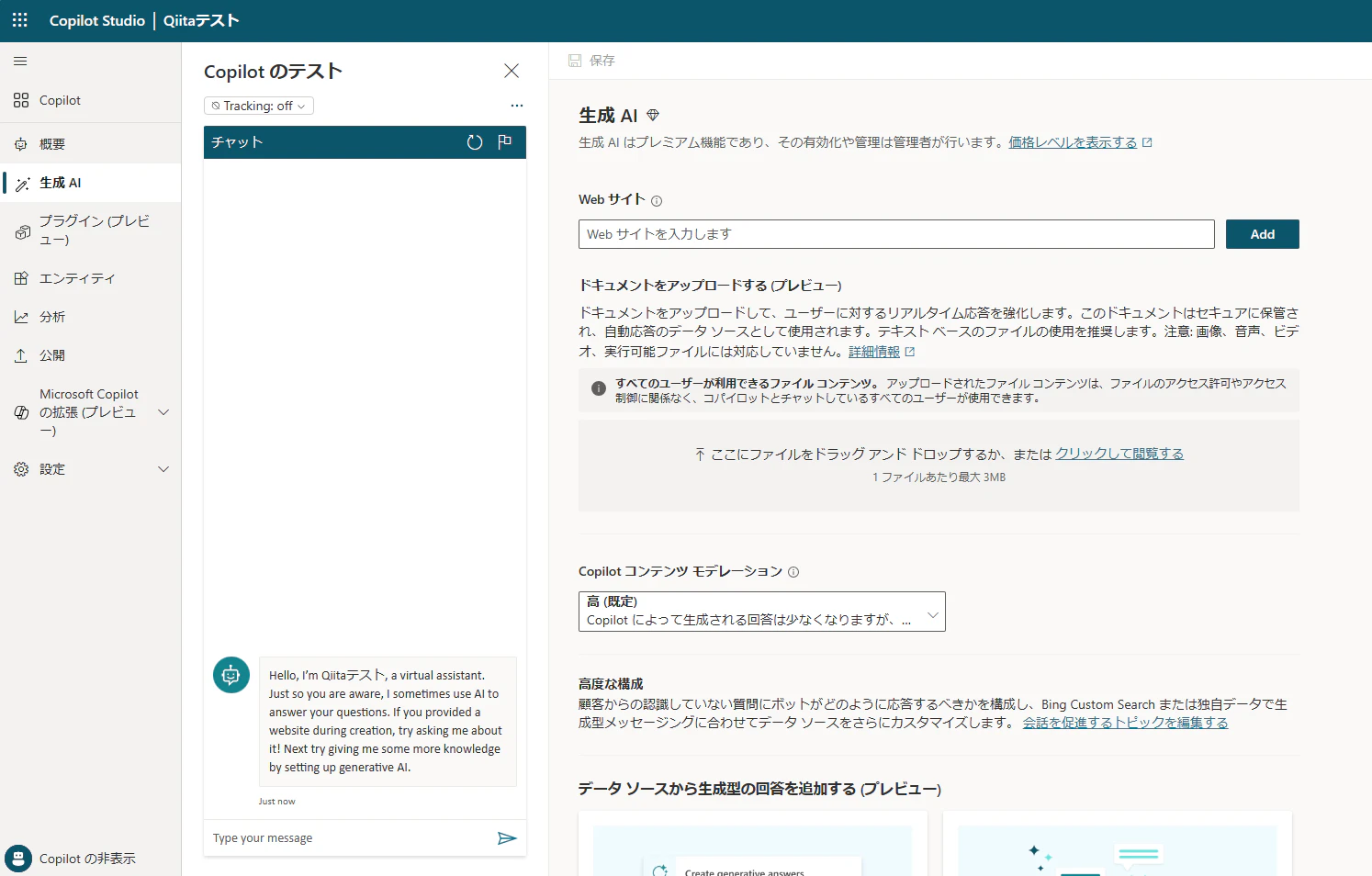
Task: Select Copilot in the sidebar
Action: pyautogui.click(x=91, y=100)
